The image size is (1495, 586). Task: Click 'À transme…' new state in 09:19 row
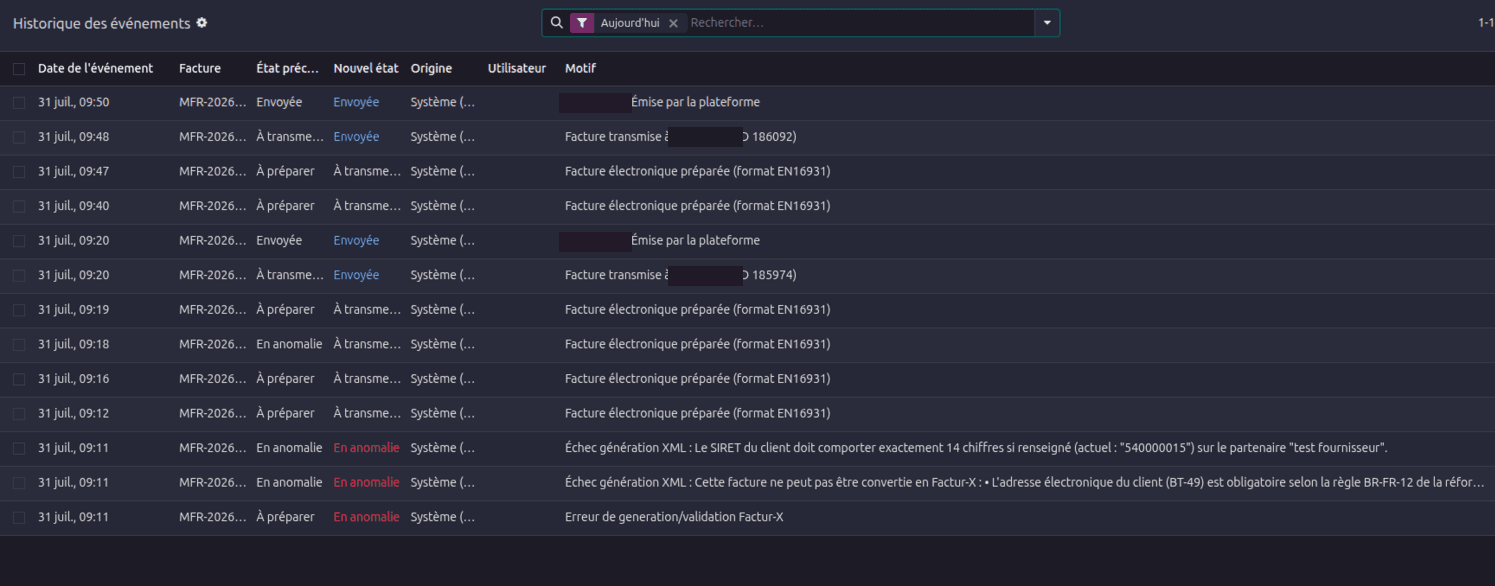[367, 310]
